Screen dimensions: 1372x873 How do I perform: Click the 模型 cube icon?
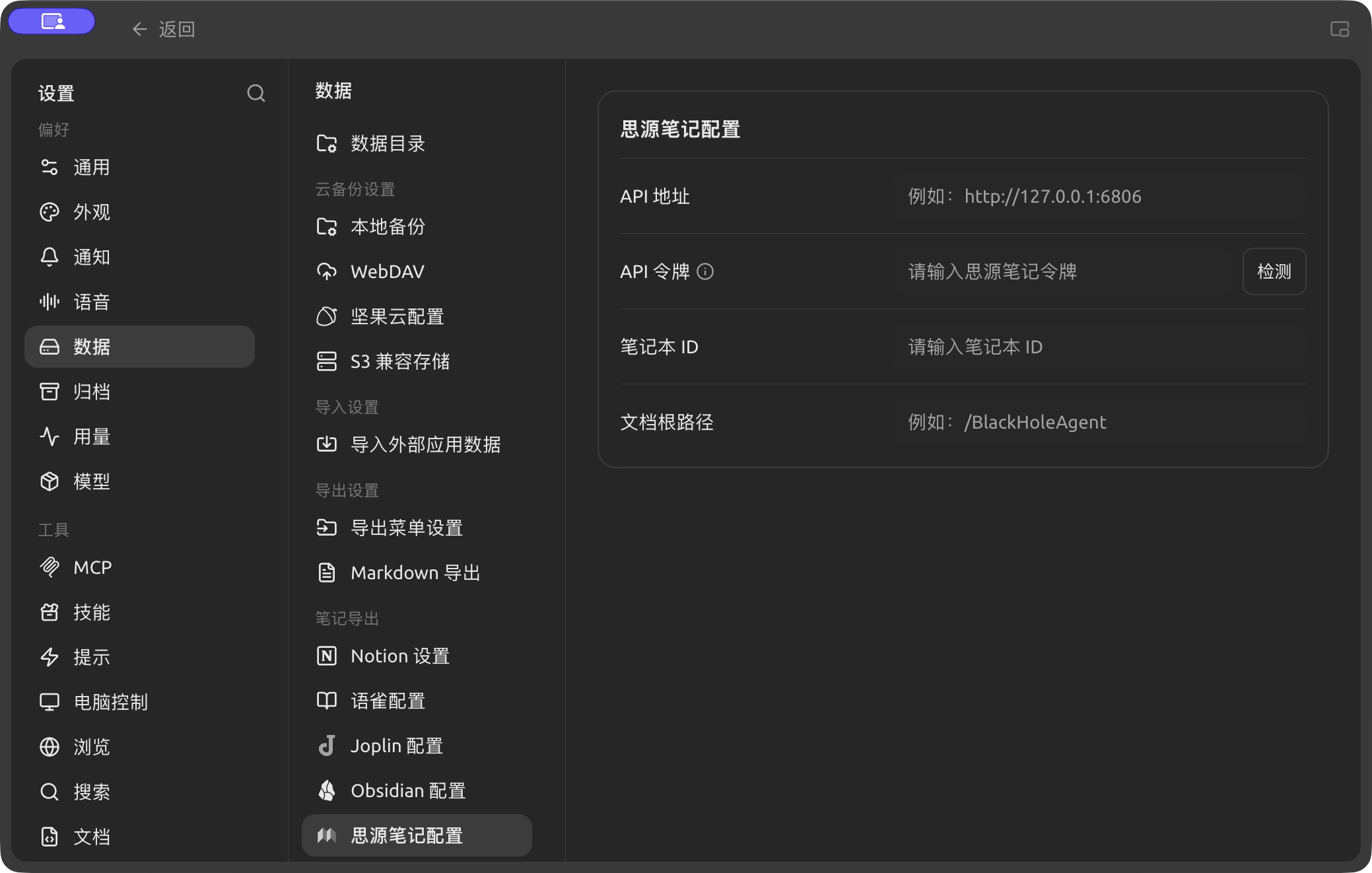[x=50, y=481]
